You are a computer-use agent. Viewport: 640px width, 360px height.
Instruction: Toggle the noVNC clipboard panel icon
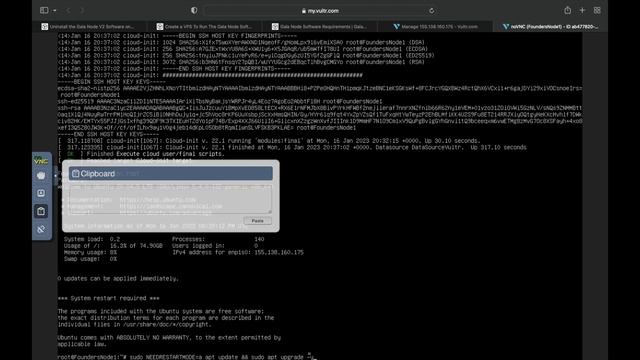point(41,211)
